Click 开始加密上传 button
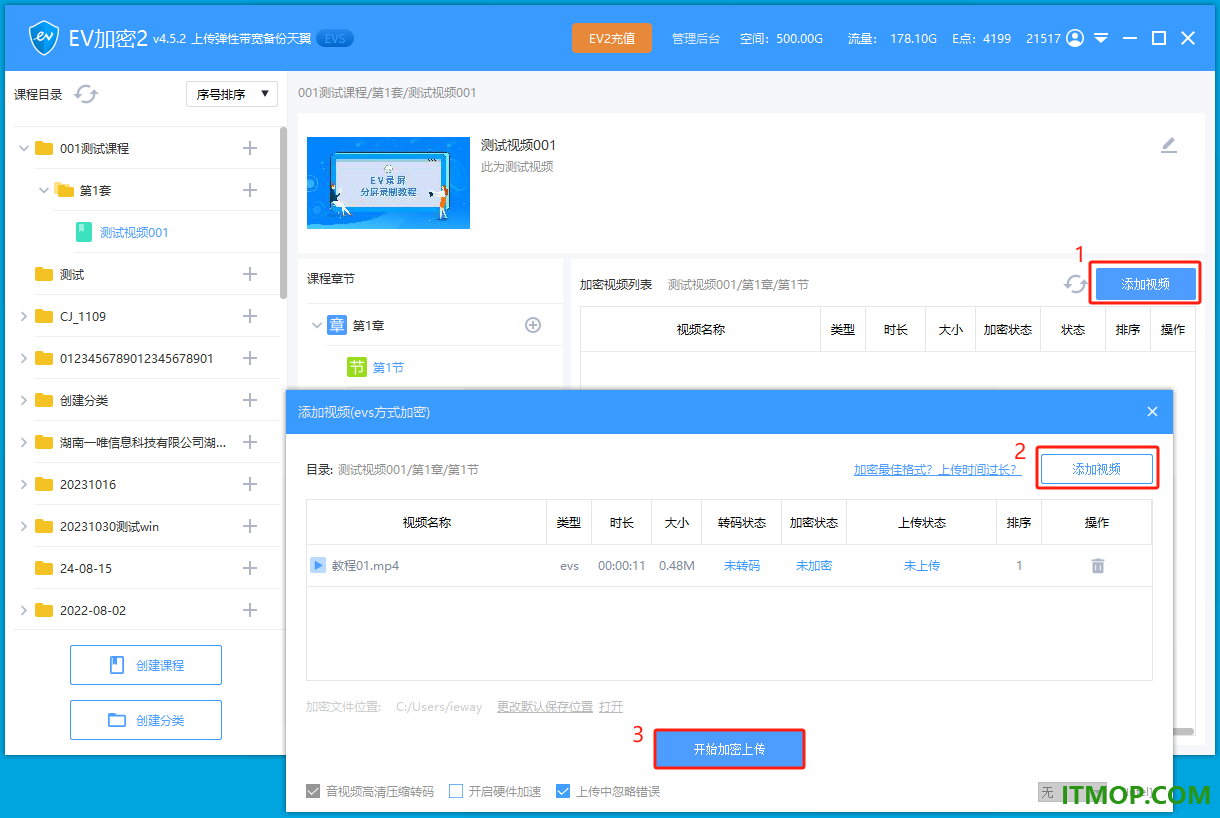Screen dimensions: 1220x818 click(729, 748)
